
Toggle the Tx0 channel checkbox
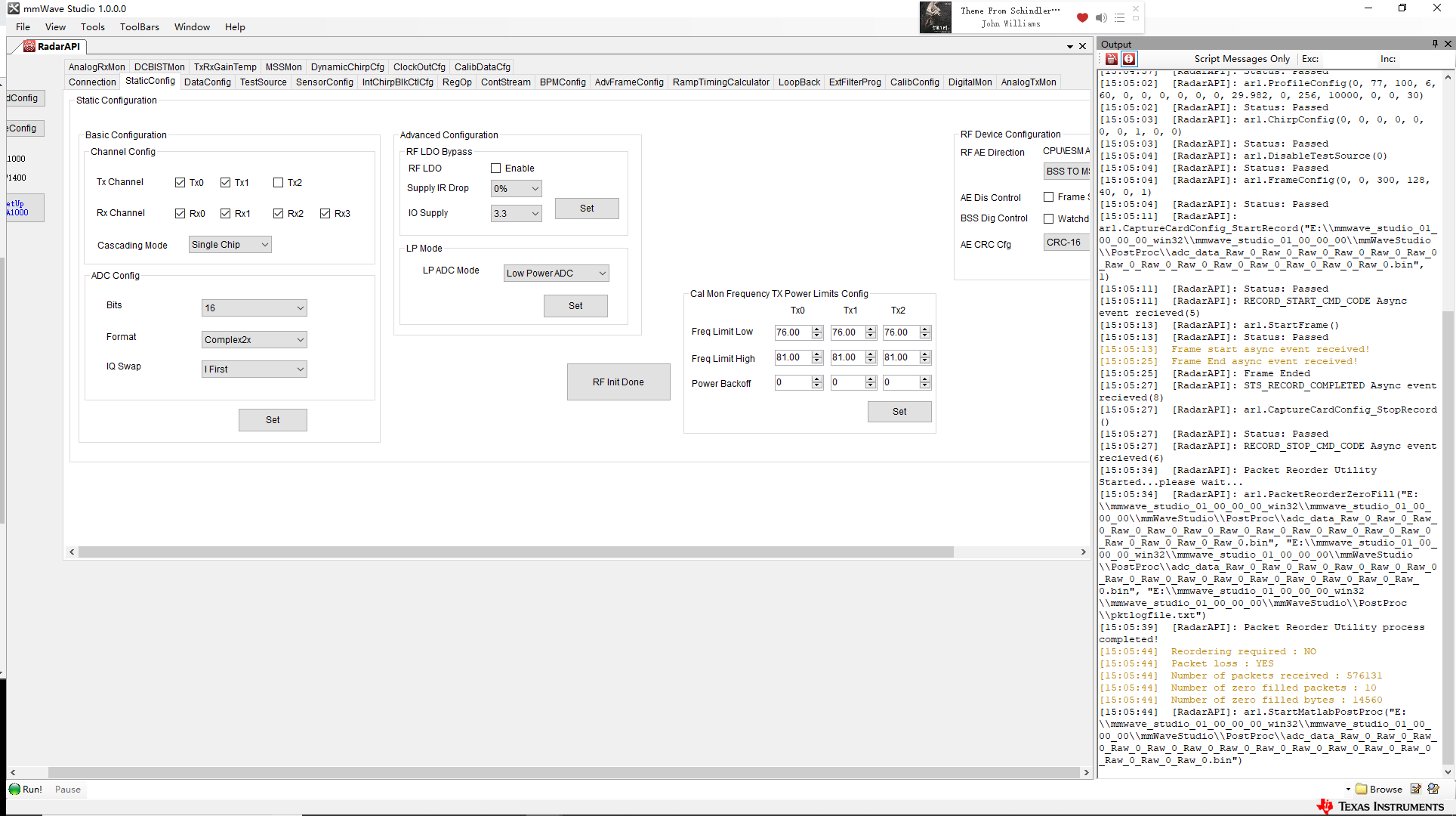click(180, 182)
